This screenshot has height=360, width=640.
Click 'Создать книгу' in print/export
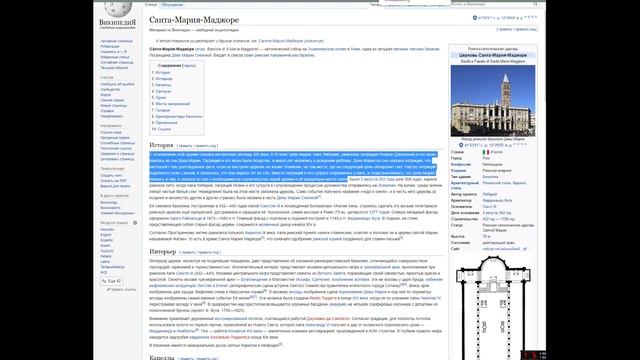click(112, 176)
